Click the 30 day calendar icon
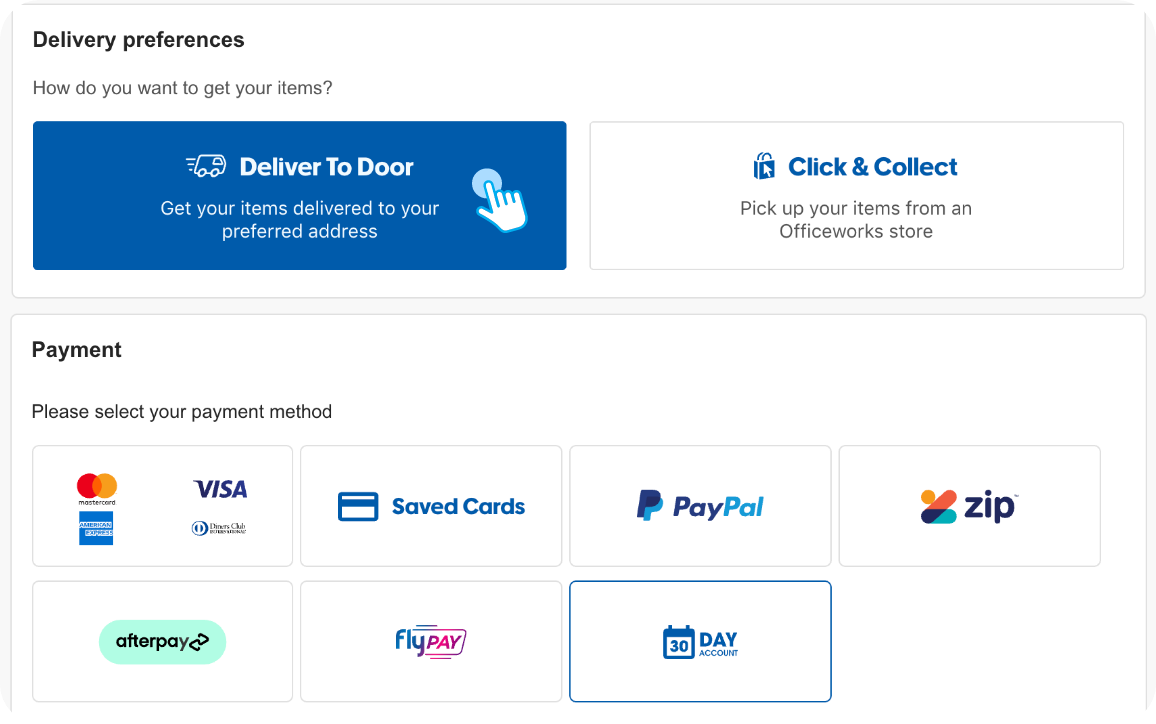Viewport: 1156px width, 724px height. [x=678, y=642]
